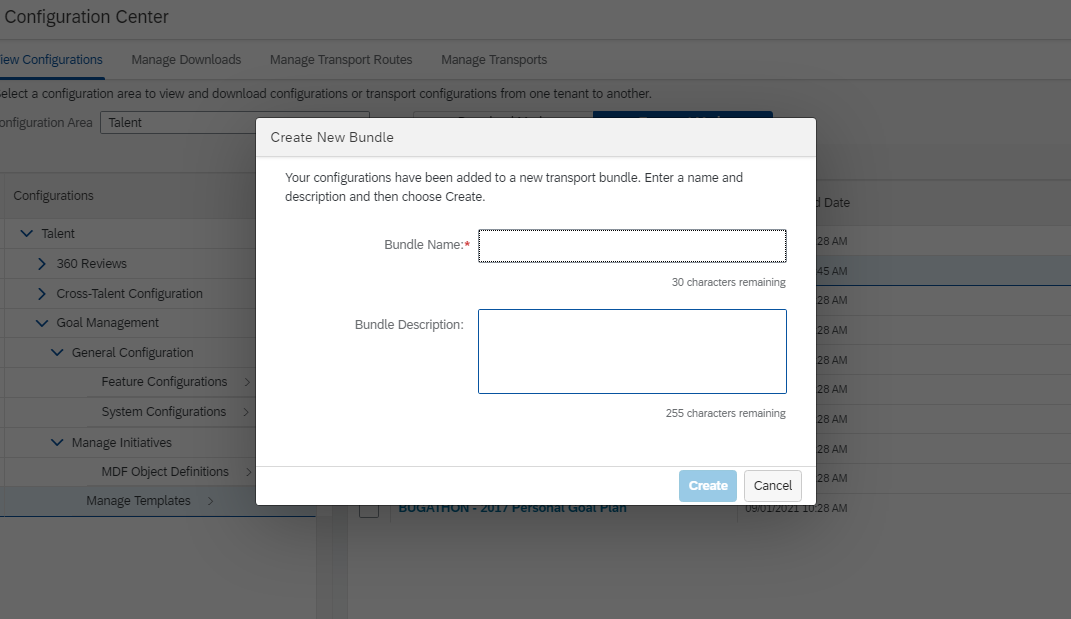Viewport: 1071px width, 619px height.
Task: Select Manage Templates tree item
Action: (138, 501)
